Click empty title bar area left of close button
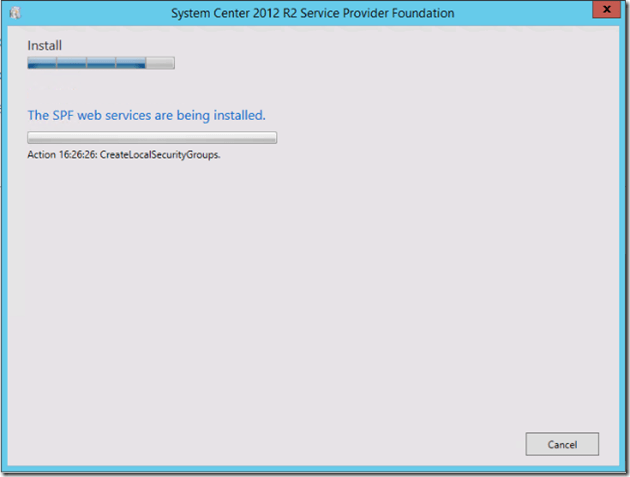This screenshot has height=477, width=630. click(530, 13)
